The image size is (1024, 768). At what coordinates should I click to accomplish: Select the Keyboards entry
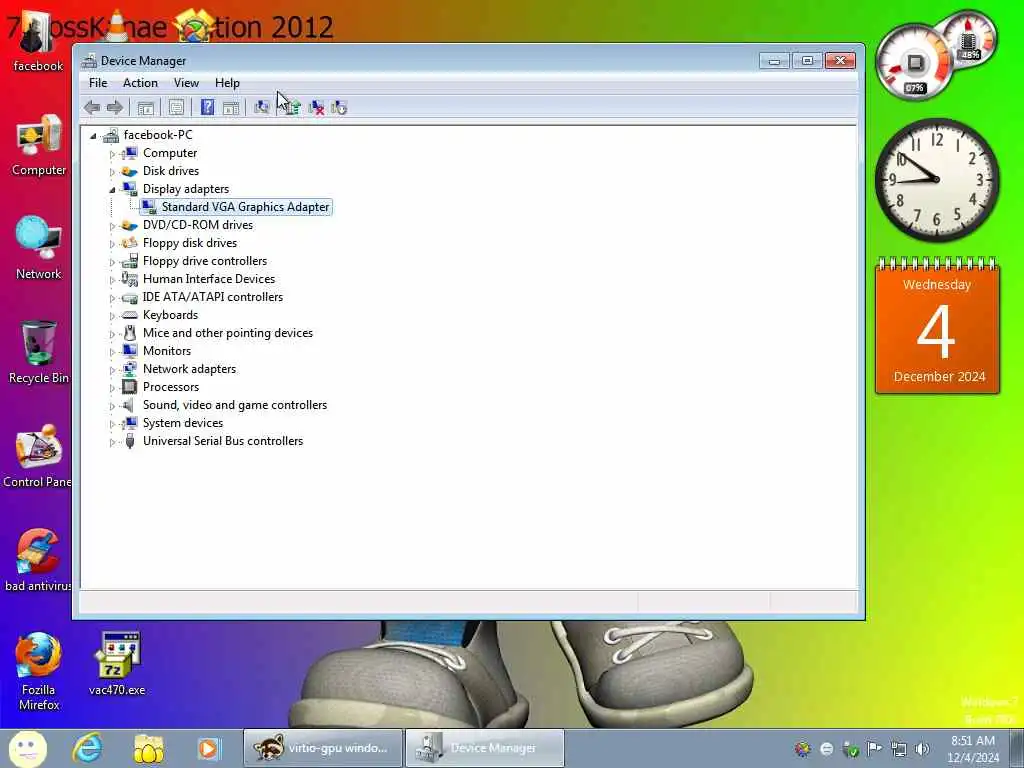170,315
